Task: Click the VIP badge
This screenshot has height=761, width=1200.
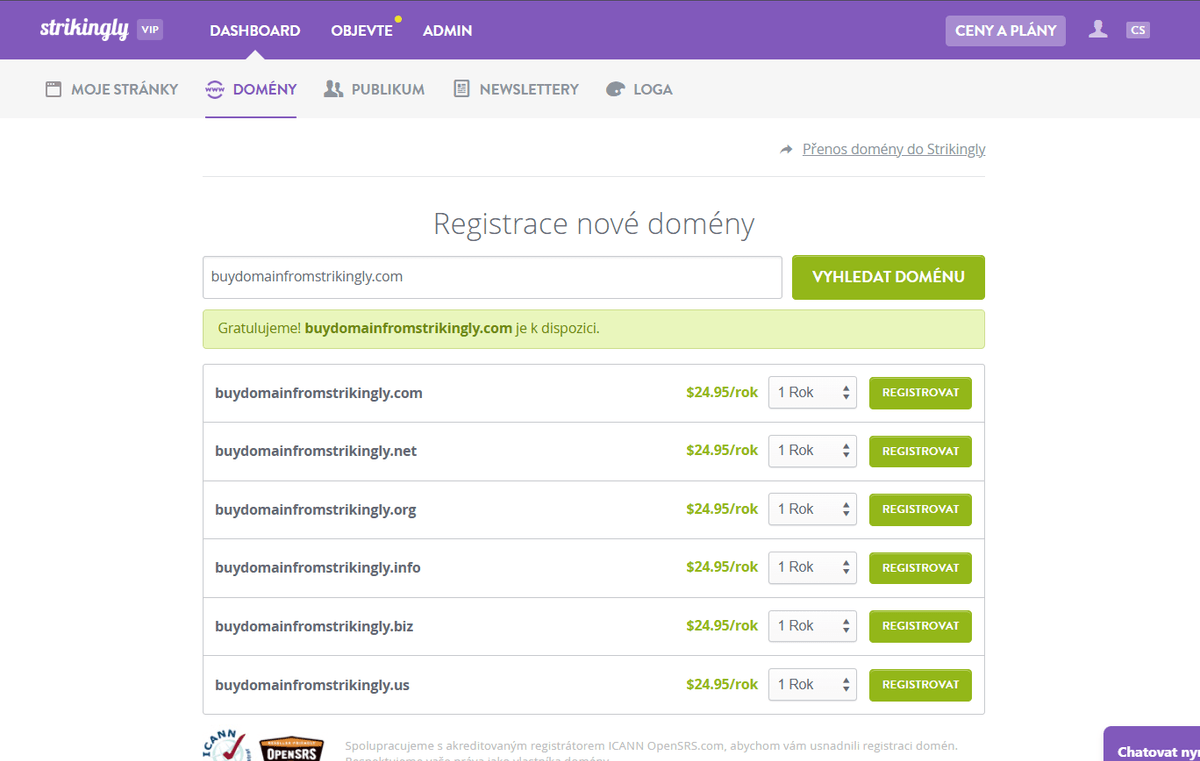Action: [x=150, y=30]
